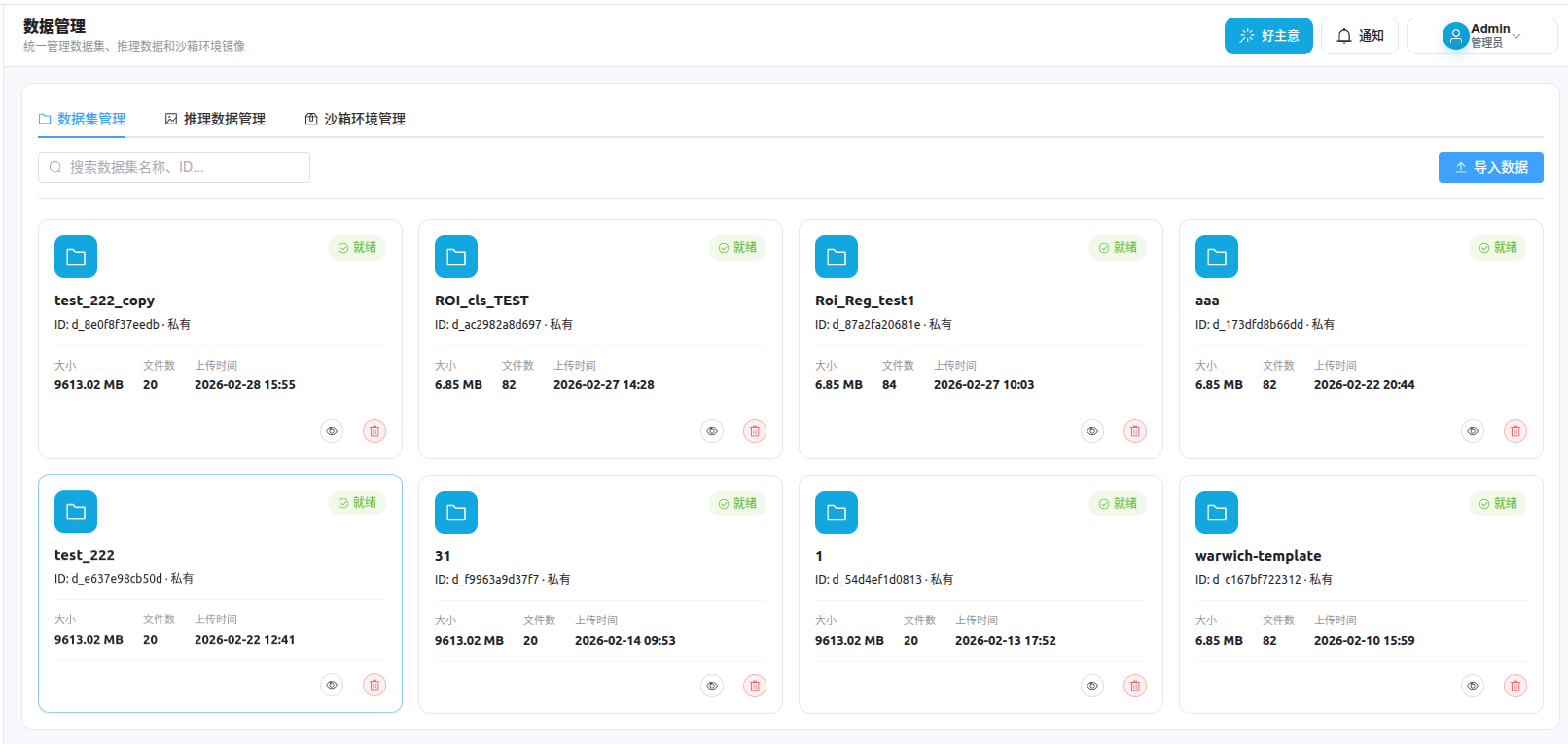The image size is (1568, 744).
Task: Open the 通知 notifications button
Action: pos(1359,36)
